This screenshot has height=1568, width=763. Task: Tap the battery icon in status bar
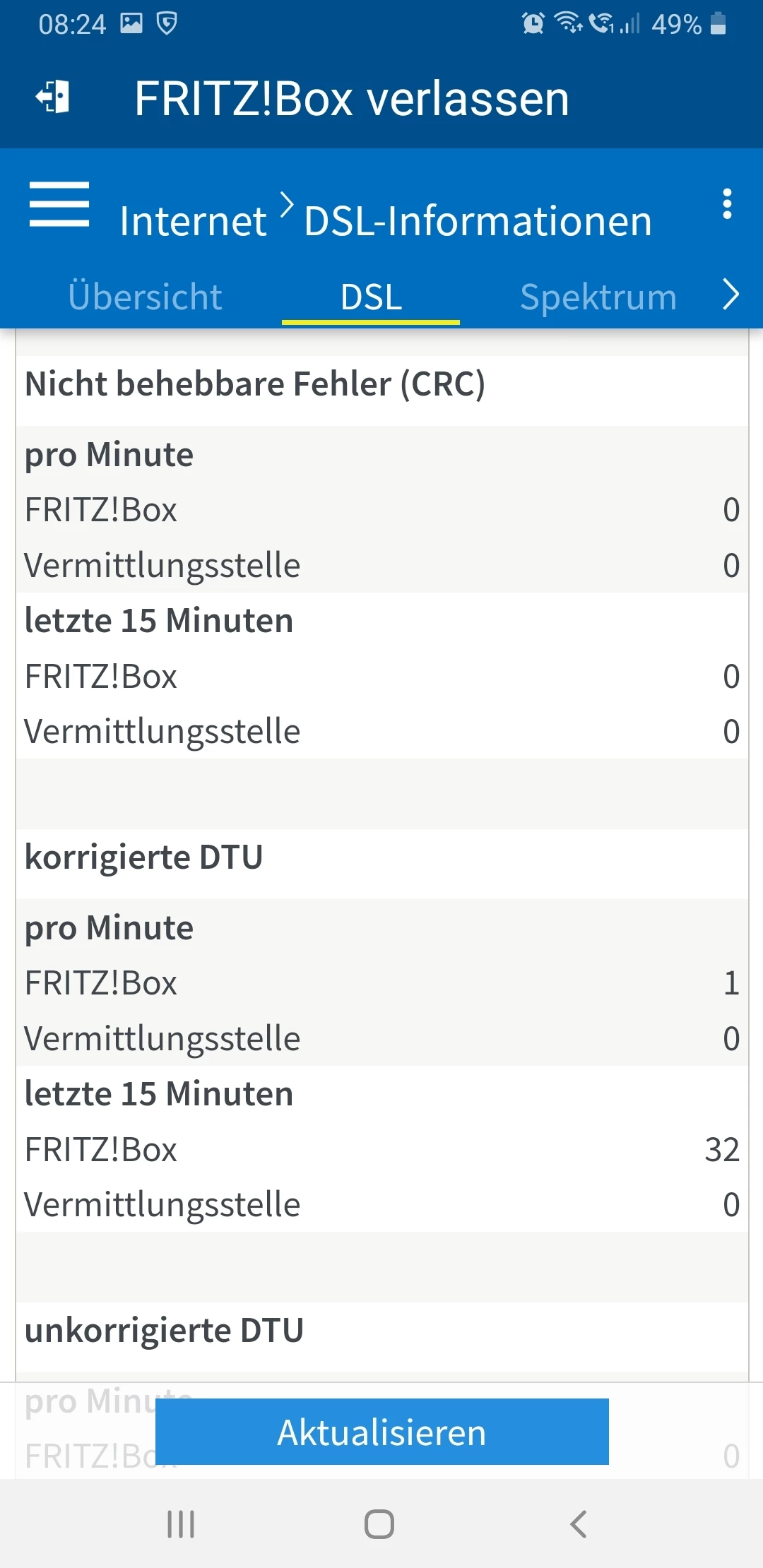718,24
